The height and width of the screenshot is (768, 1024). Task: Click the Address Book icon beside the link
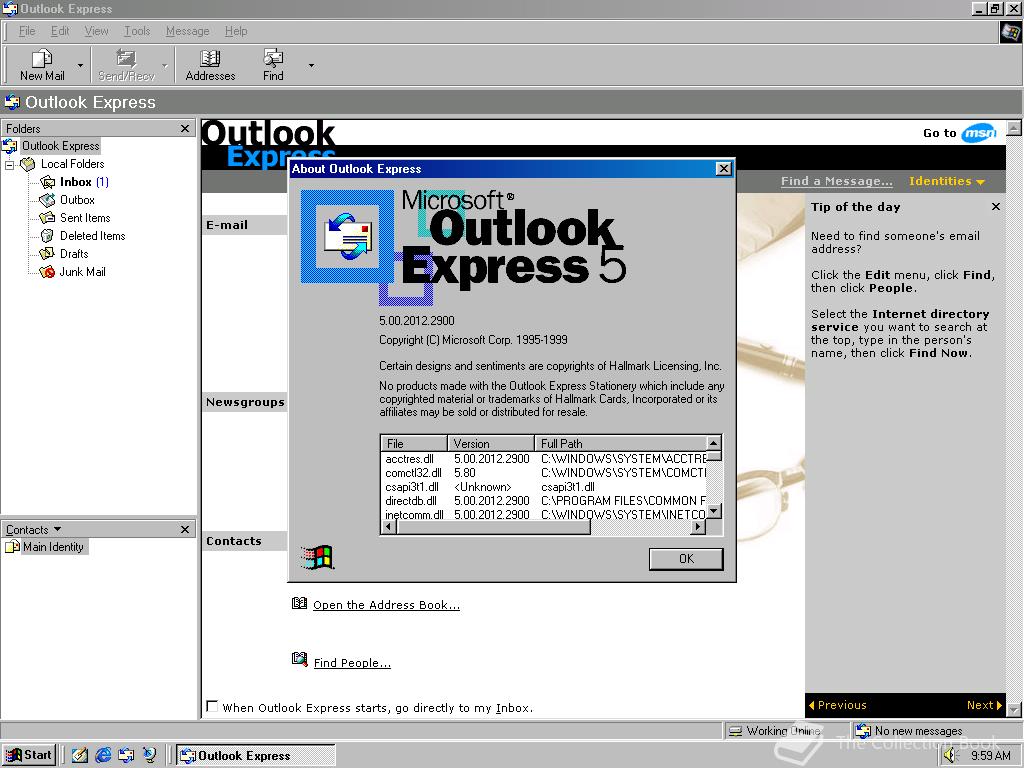point(299,603)
